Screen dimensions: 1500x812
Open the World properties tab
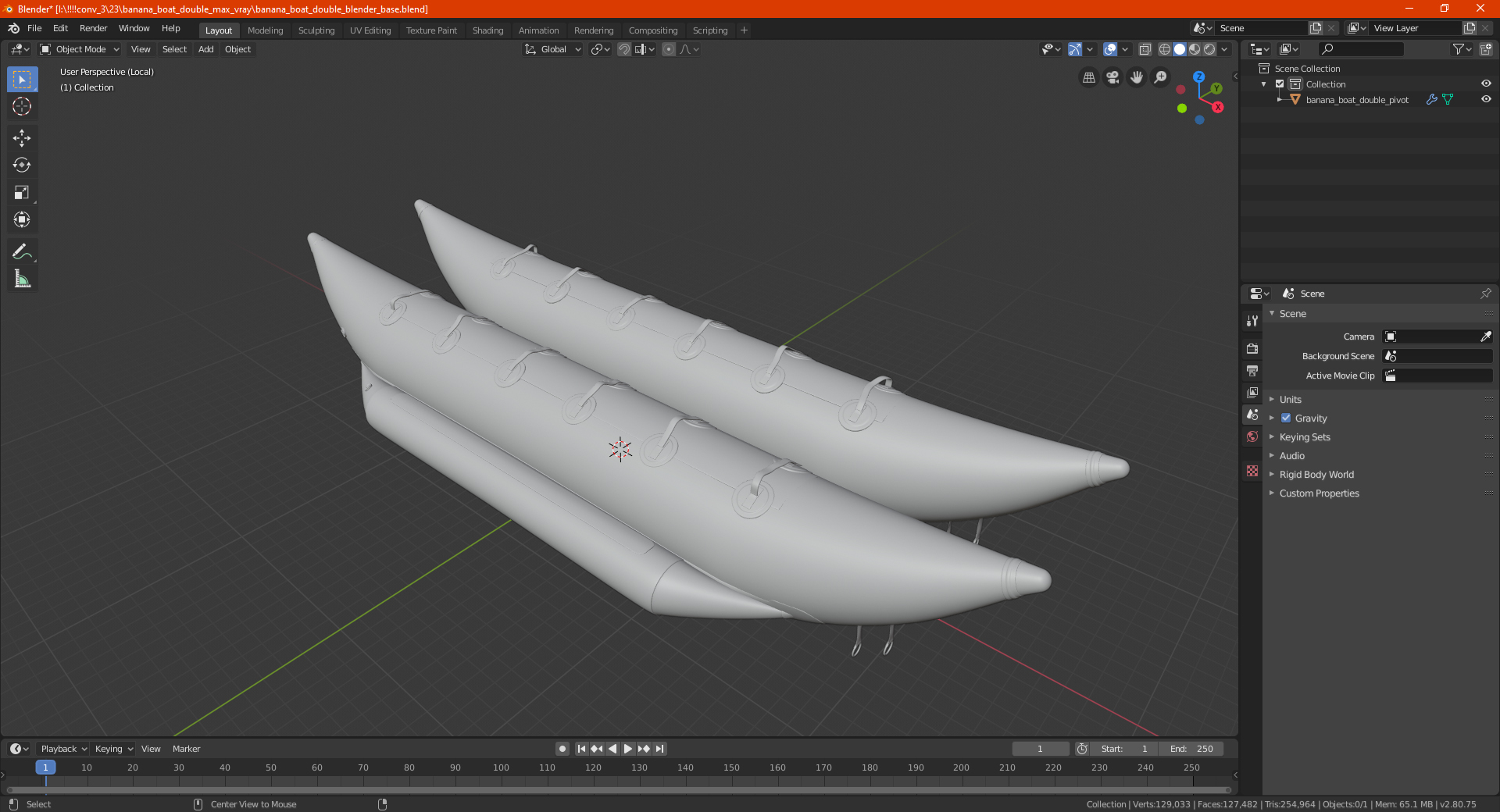[1252, 436]
